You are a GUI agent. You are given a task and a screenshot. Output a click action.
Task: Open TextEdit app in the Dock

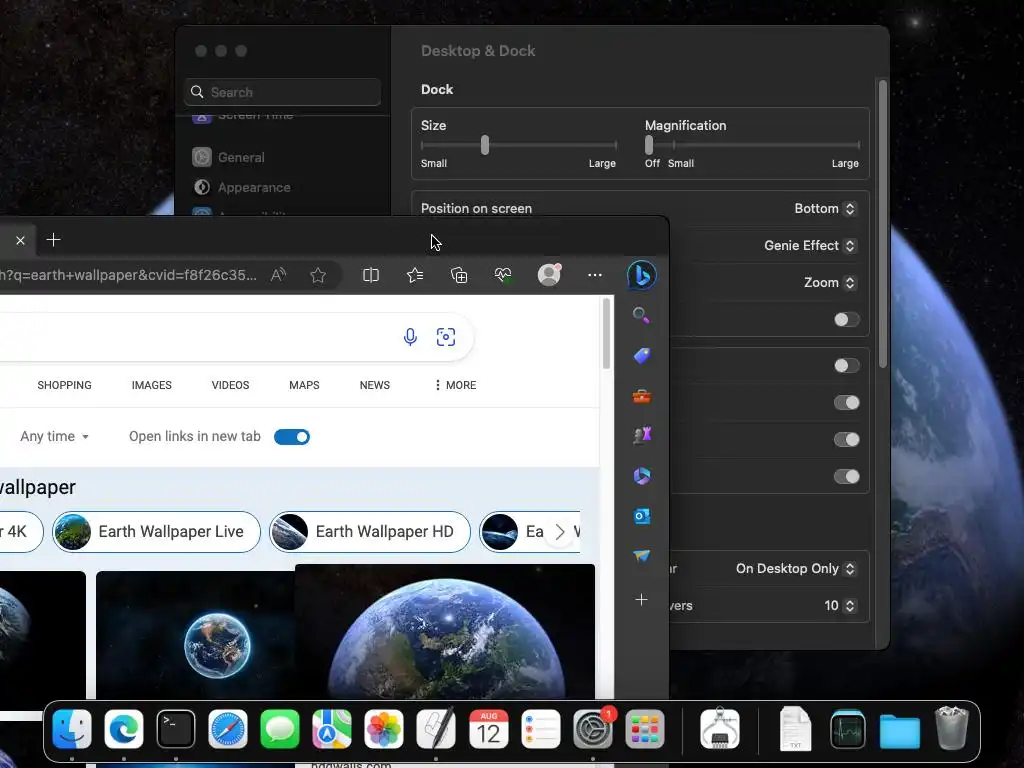(436, 729)
